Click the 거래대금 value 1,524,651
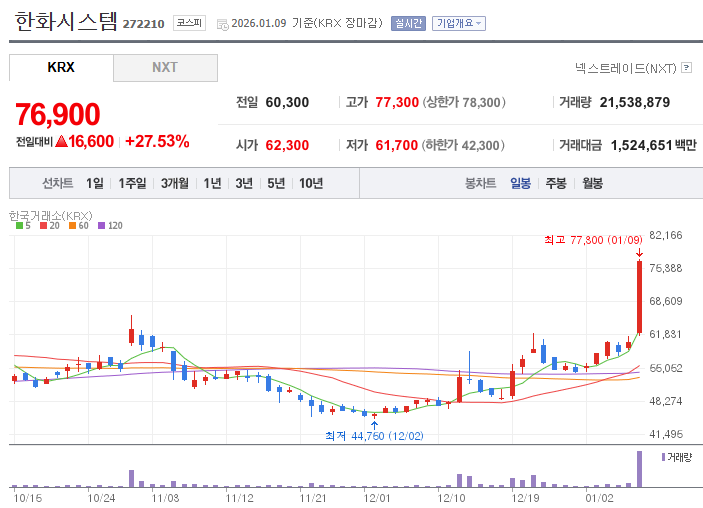The width and height of the screenshot is (703, 508). [x=641, y=145]
